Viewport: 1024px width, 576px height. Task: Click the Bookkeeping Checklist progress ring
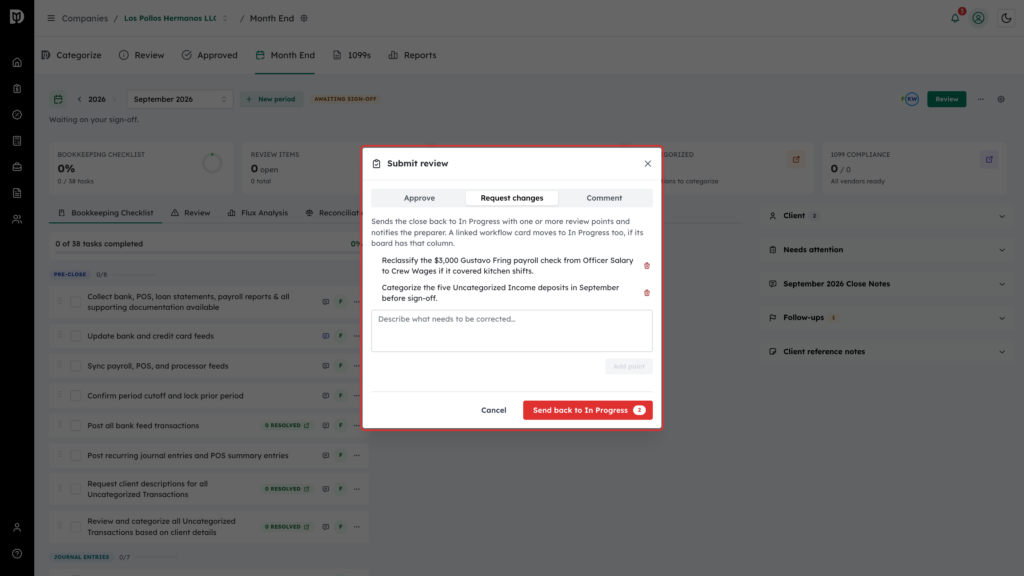pos(212,163)
